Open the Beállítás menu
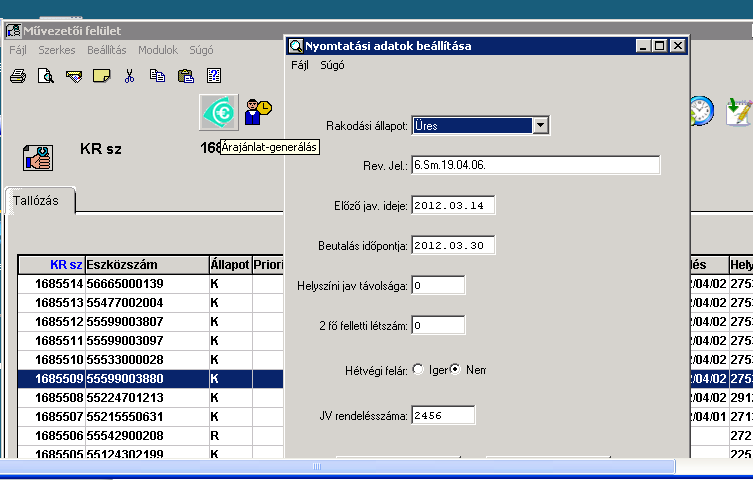Image resolution: width=753 pixels, height=480 pixels. coord(107,50)
